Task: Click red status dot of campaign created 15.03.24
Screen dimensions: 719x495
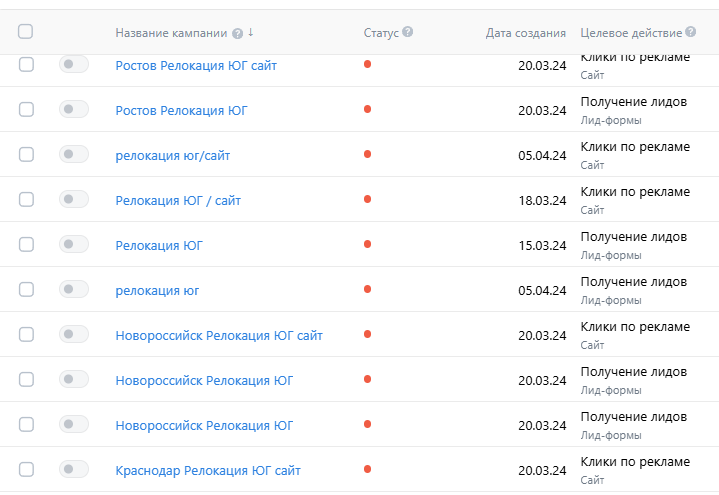Action: click(x=367, y=244)
